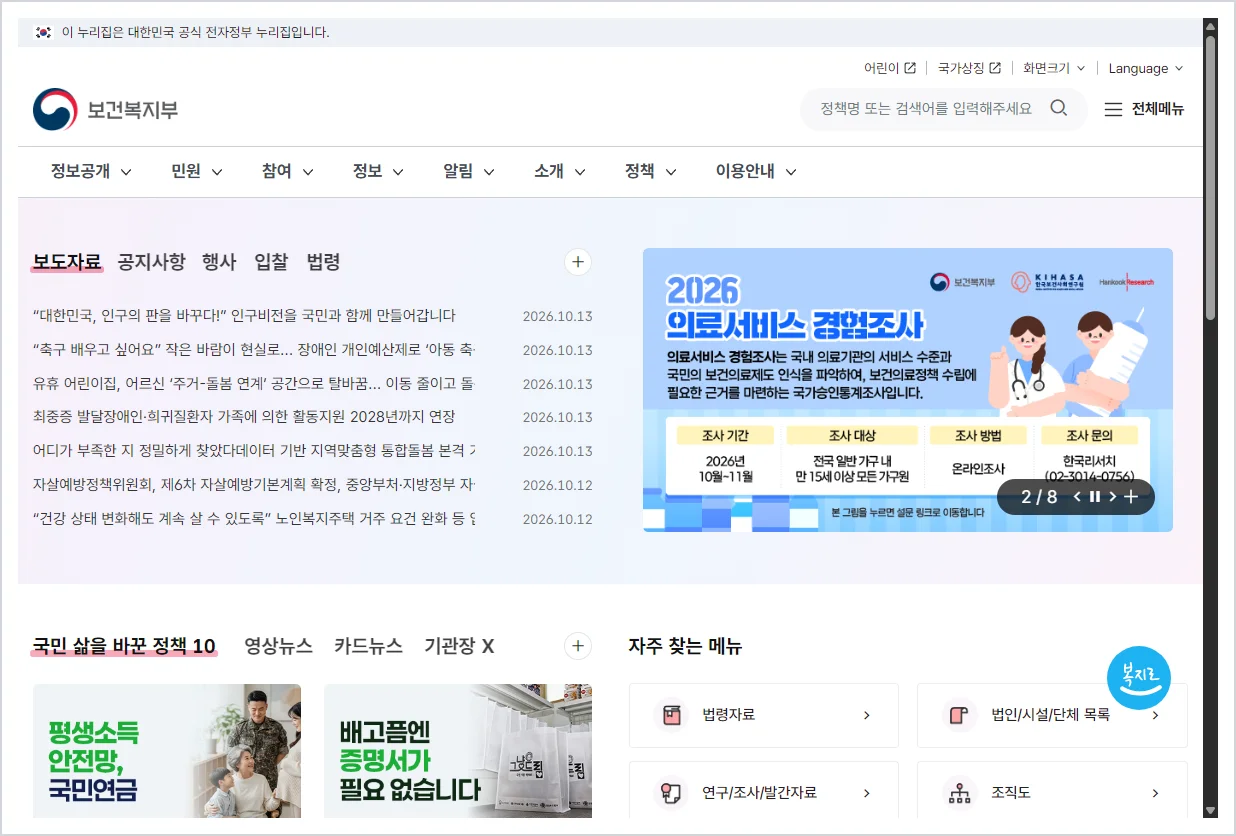
Task: Click the plus button beside 기관장 X
Action: (x=578, y=646)
